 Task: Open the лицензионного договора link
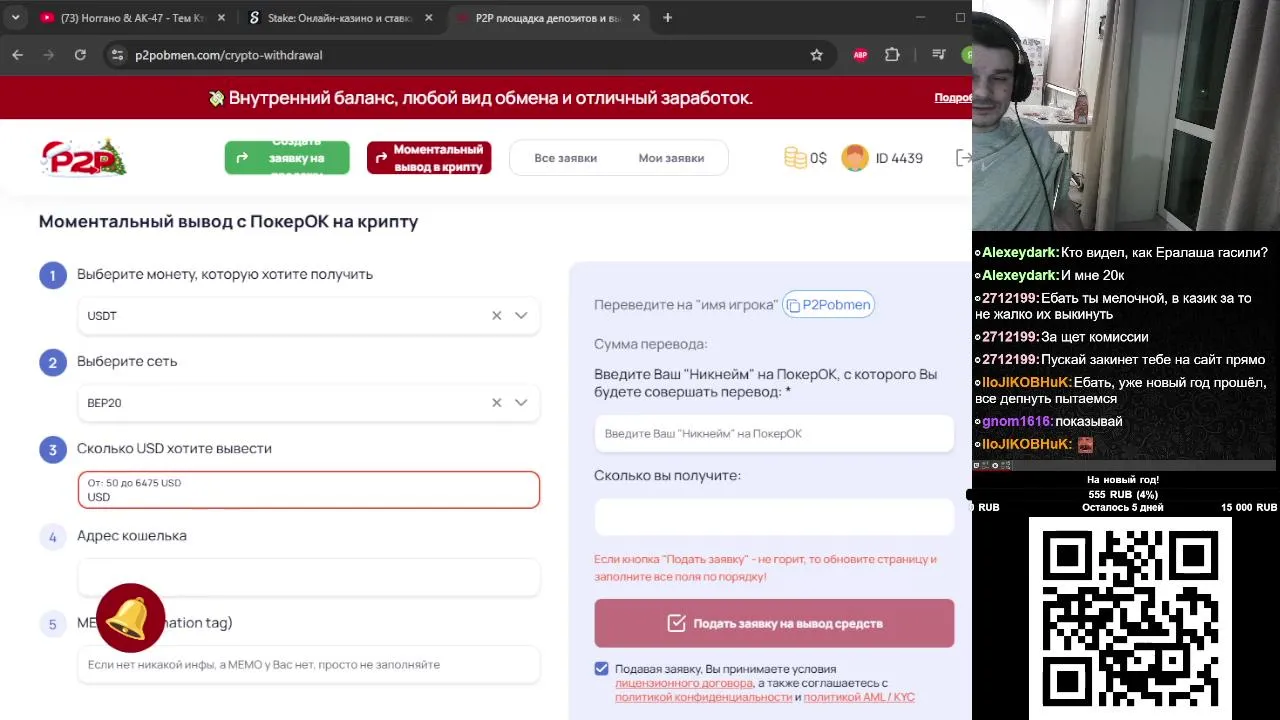[684, 683]
